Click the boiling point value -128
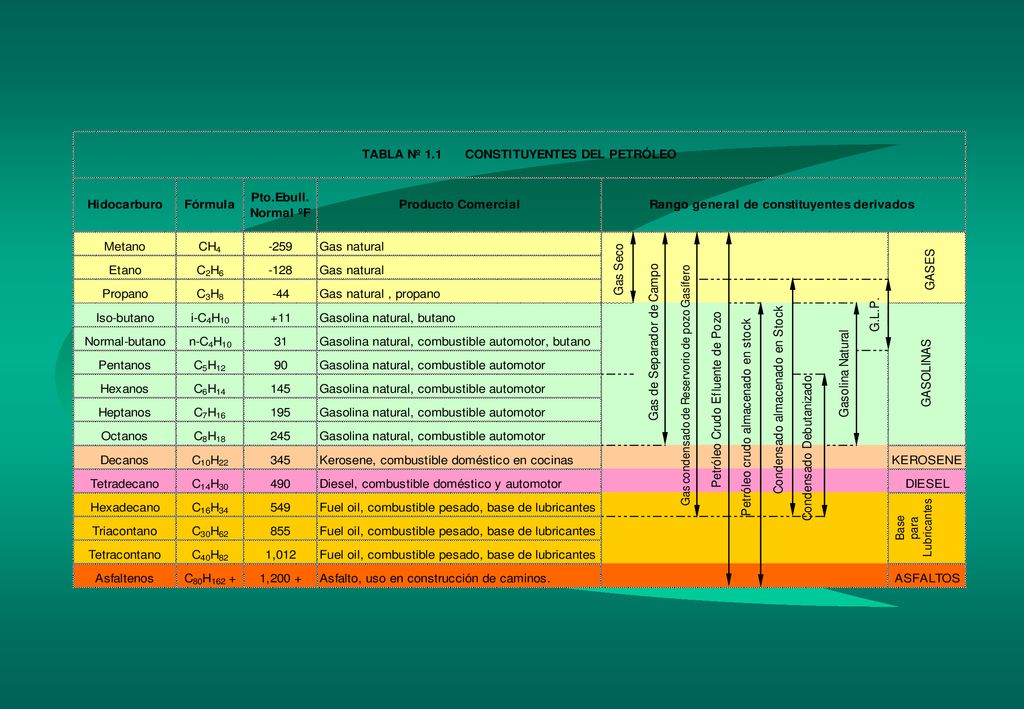This screenshot has height=709, width=1024. coord(280,270)
